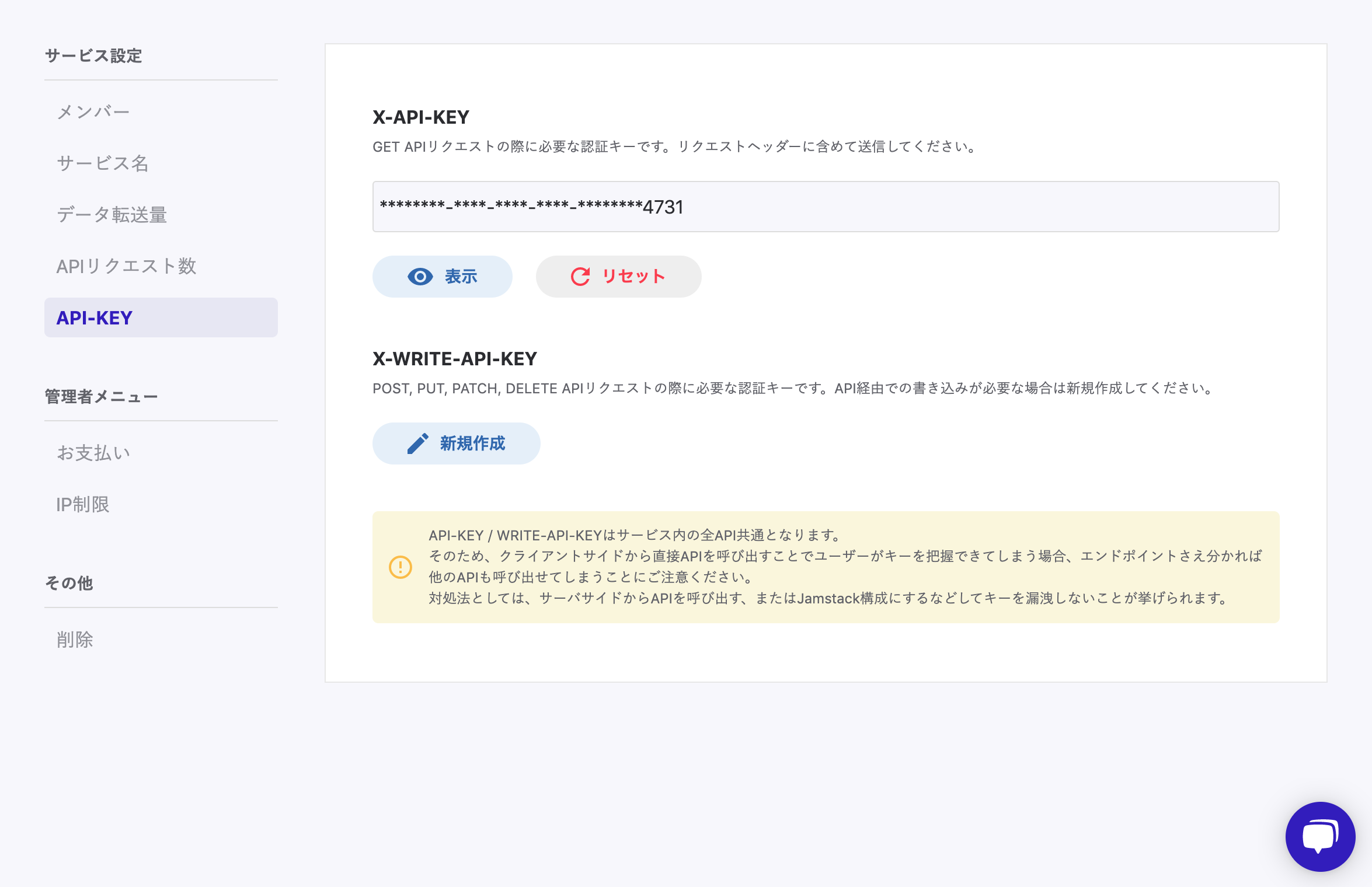This screenshot has width=1372, height=887.
Task: Open the メンバー settings page
Action: pos(93,112)
